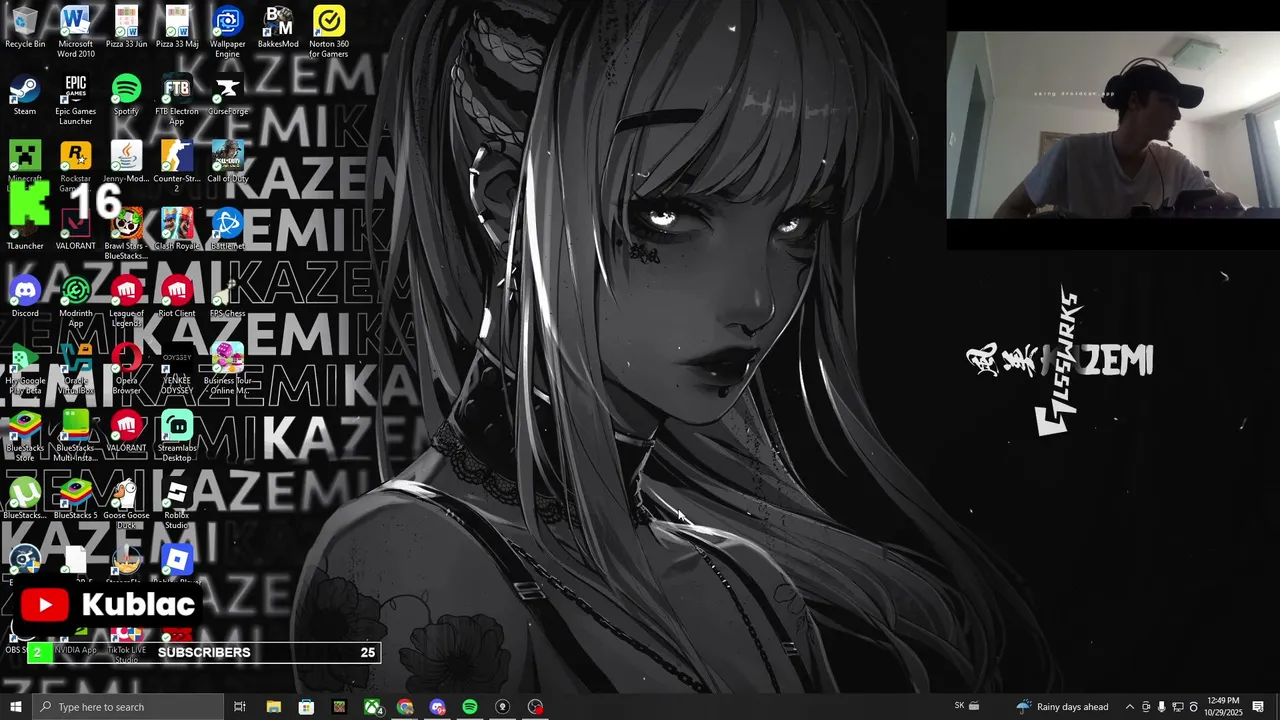
Task: Open Rockstar Games Launcher icon
Action: [x=76, y=167]
